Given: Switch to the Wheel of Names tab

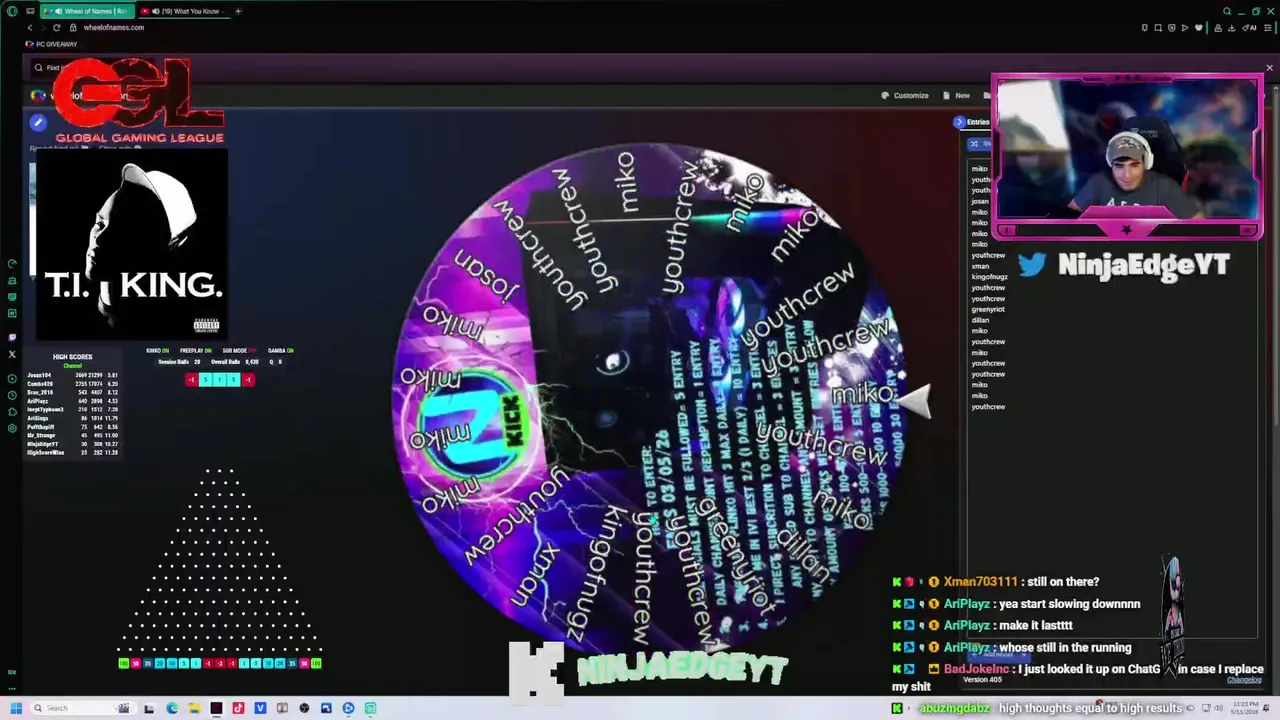Looking at the screenshot, I should tap(87, 11).
